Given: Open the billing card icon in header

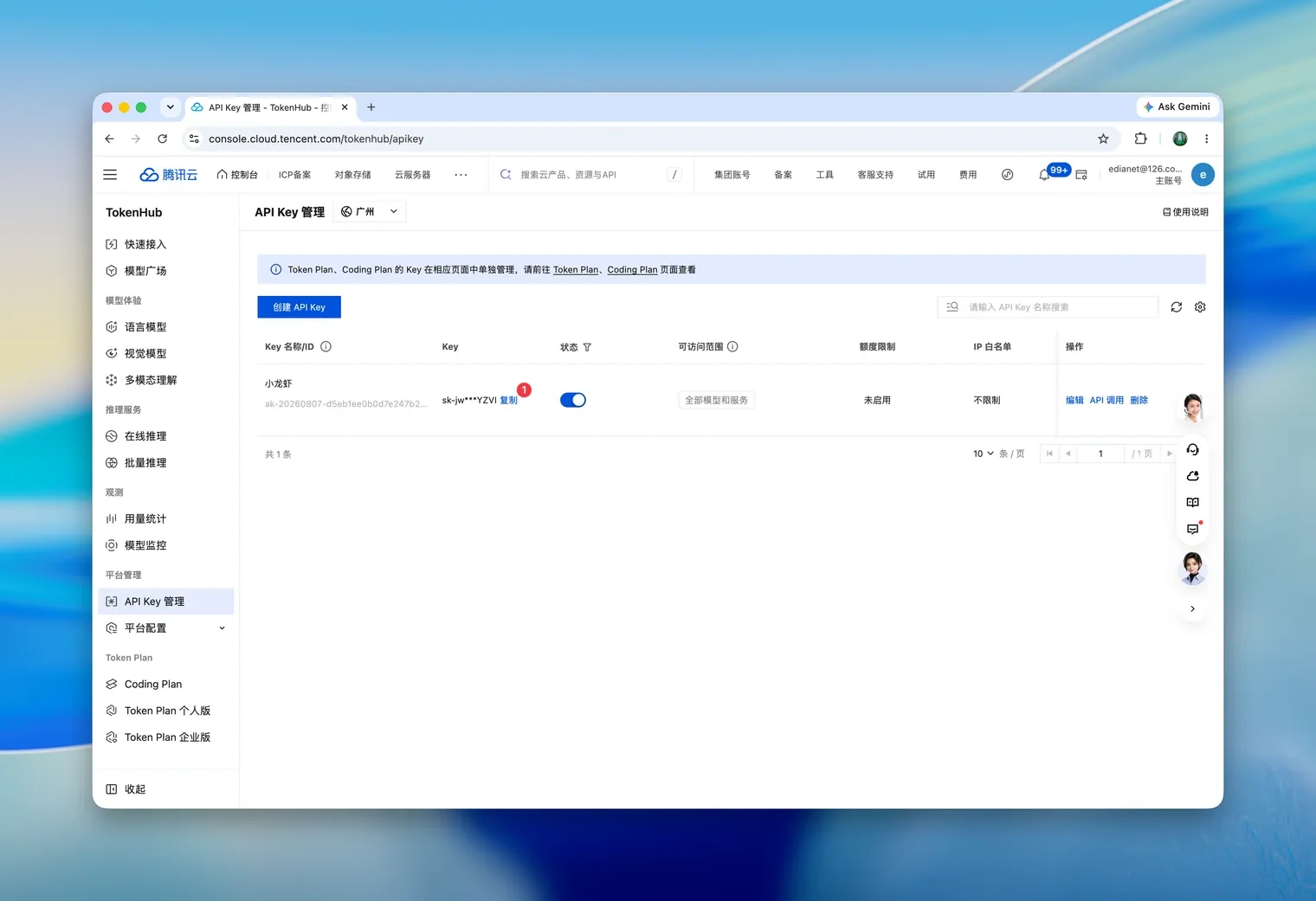Looking at the screenshot, I should point(1081,175).
